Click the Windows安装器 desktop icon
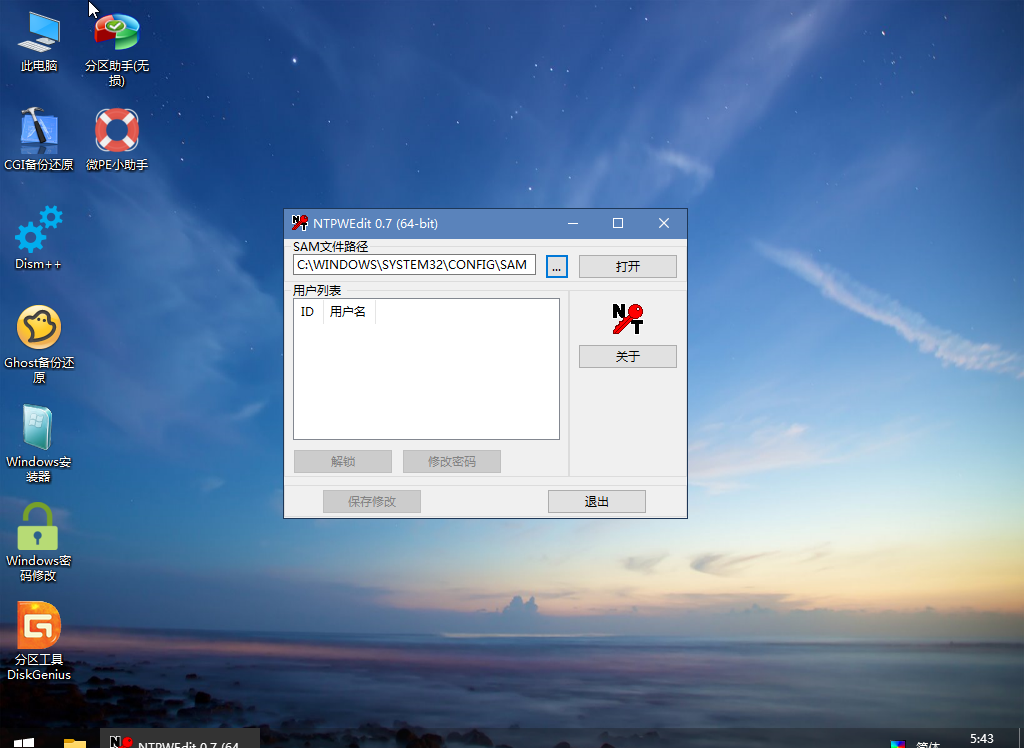The height and width of the screenshot is (748, 1024). point(39,428)
